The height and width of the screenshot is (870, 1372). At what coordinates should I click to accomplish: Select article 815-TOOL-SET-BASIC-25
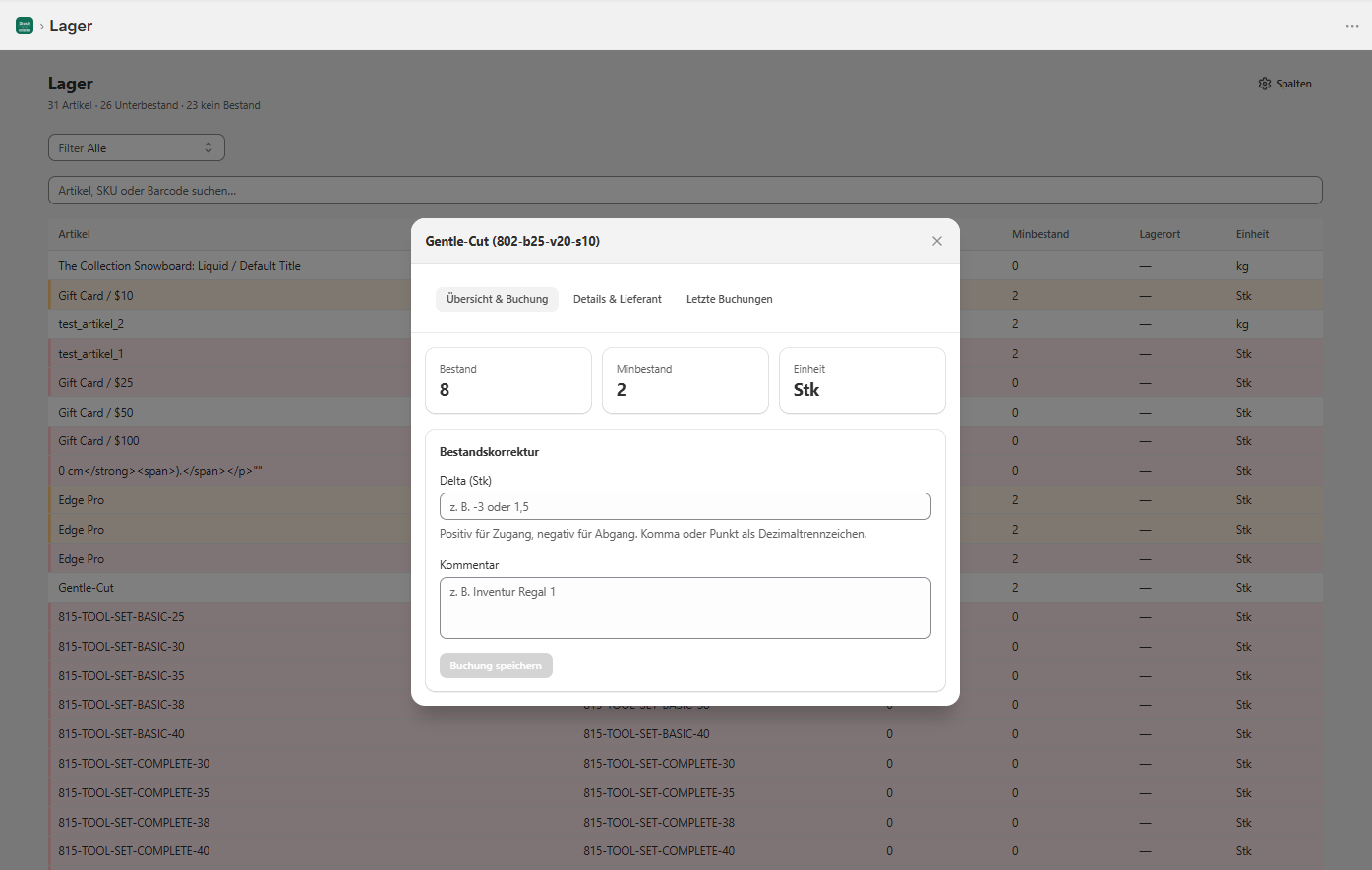[121, 617]
